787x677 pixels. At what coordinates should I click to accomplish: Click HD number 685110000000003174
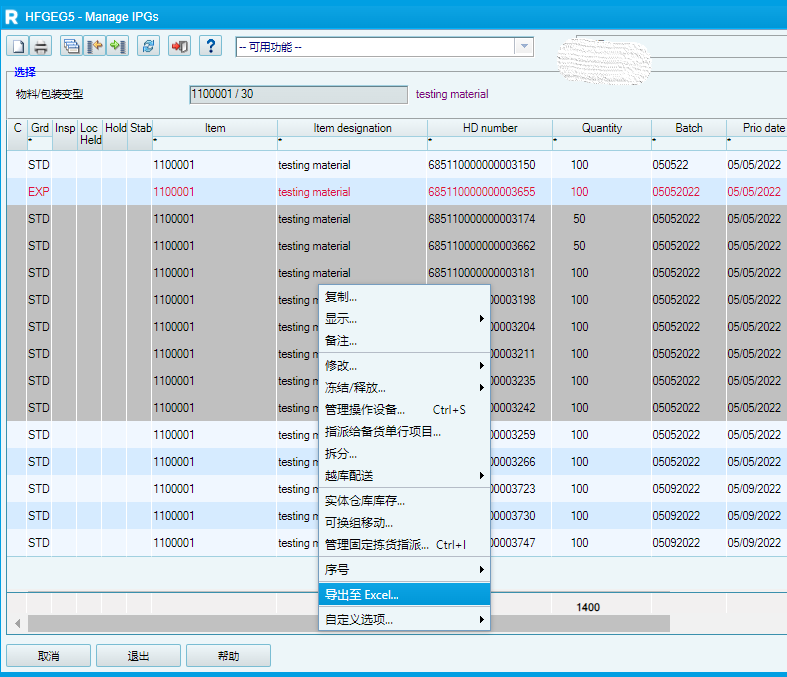coord(482,219)
